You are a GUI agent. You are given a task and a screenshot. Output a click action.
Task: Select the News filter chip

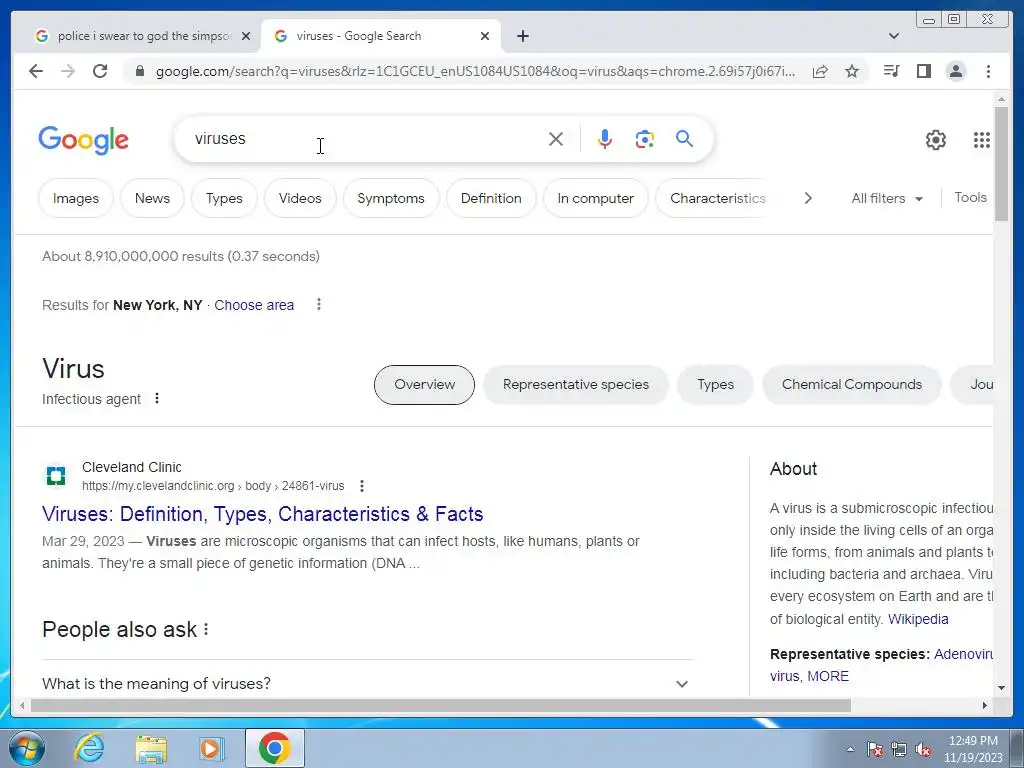pos(152,198)
